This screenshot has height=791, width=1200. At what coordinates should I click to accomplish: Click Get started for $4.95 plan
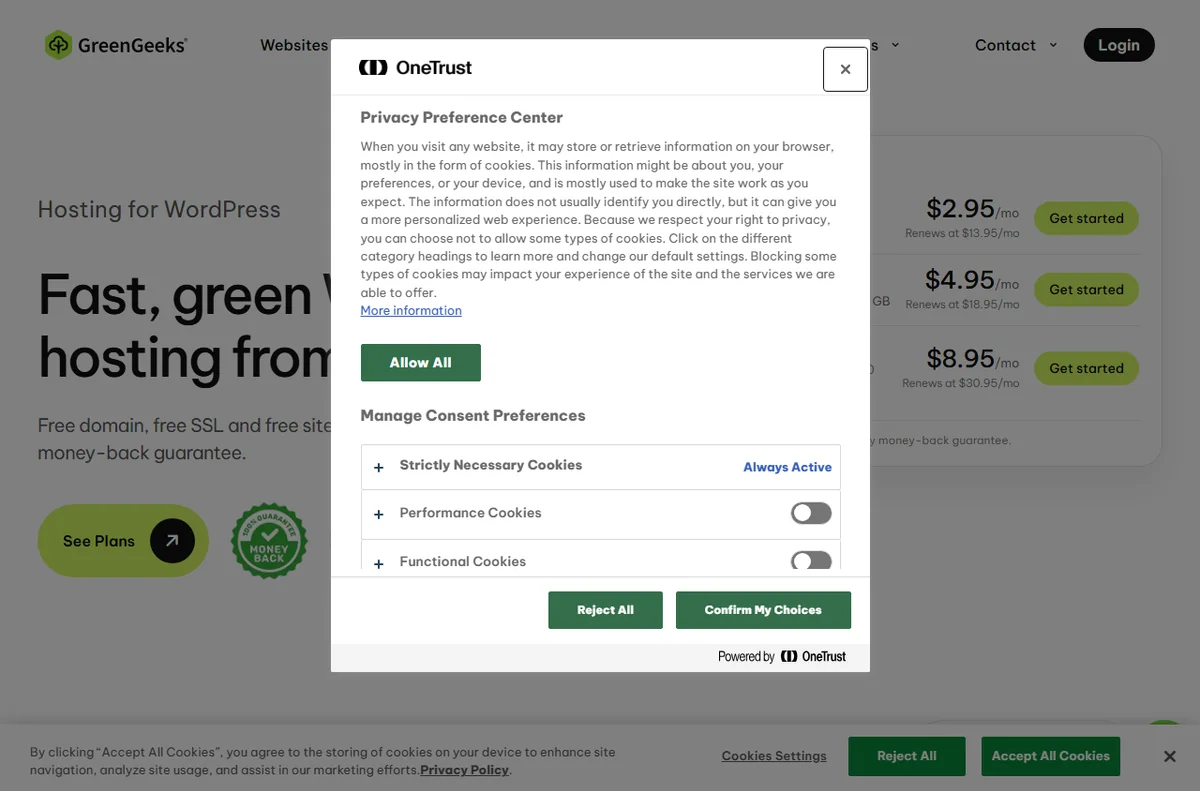point(1086,289)
